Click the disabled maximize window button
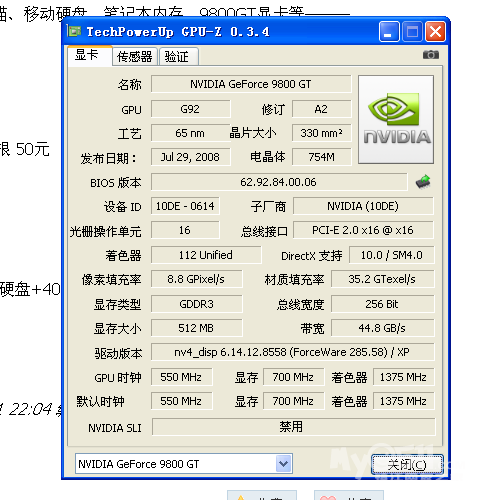The height and width of the screenshot is (500, 498). point(412,32)
